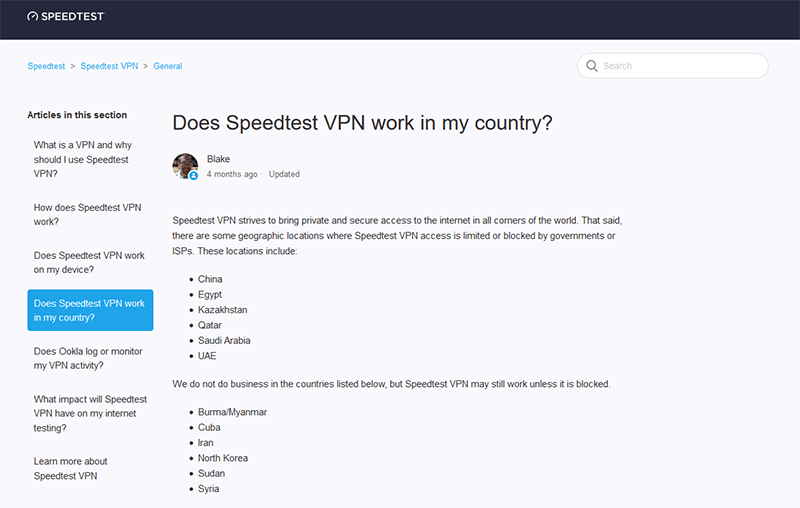
Task: Open the Speedtest breadcrumb link
Action: click(46, 66)
